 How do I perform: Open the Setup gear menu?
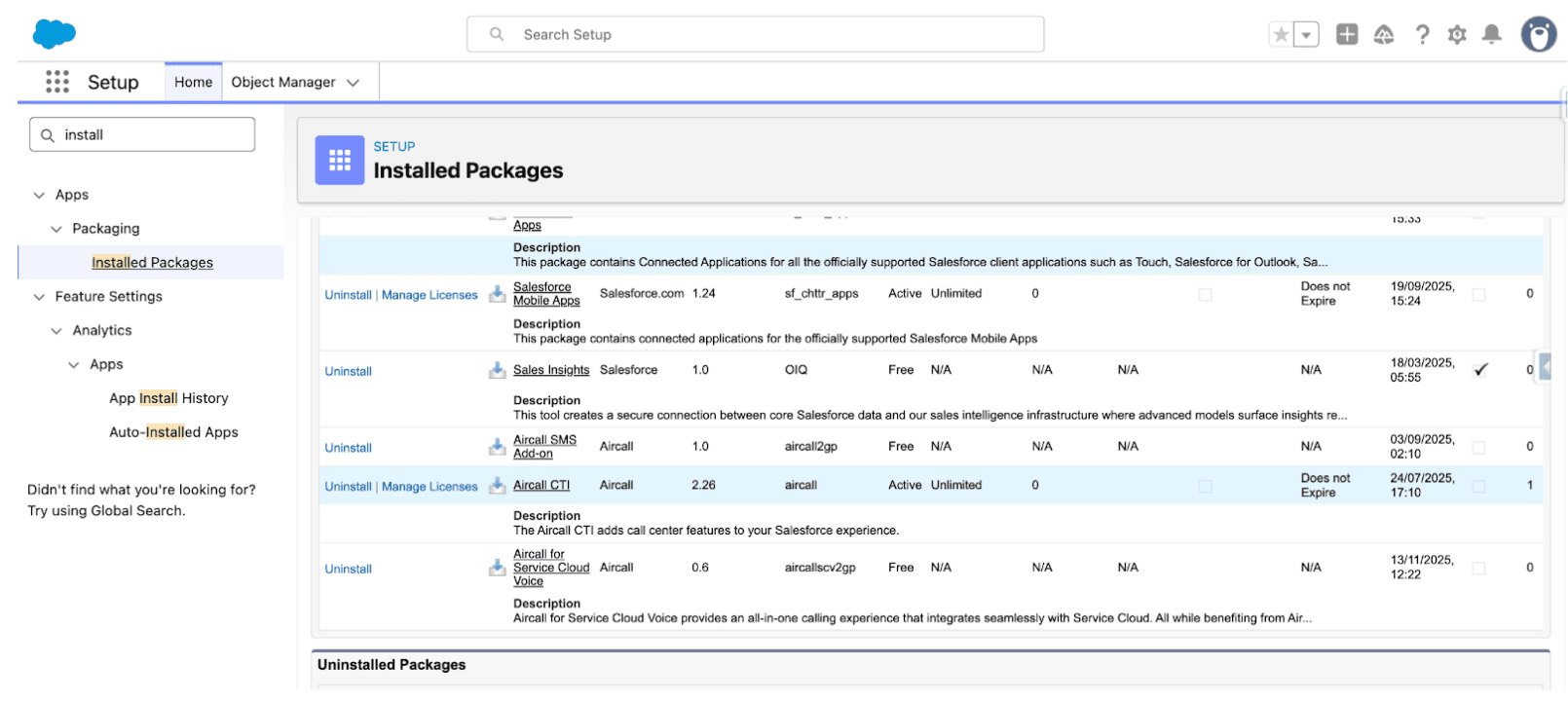pyautogui.click(x=1456, y=35)
